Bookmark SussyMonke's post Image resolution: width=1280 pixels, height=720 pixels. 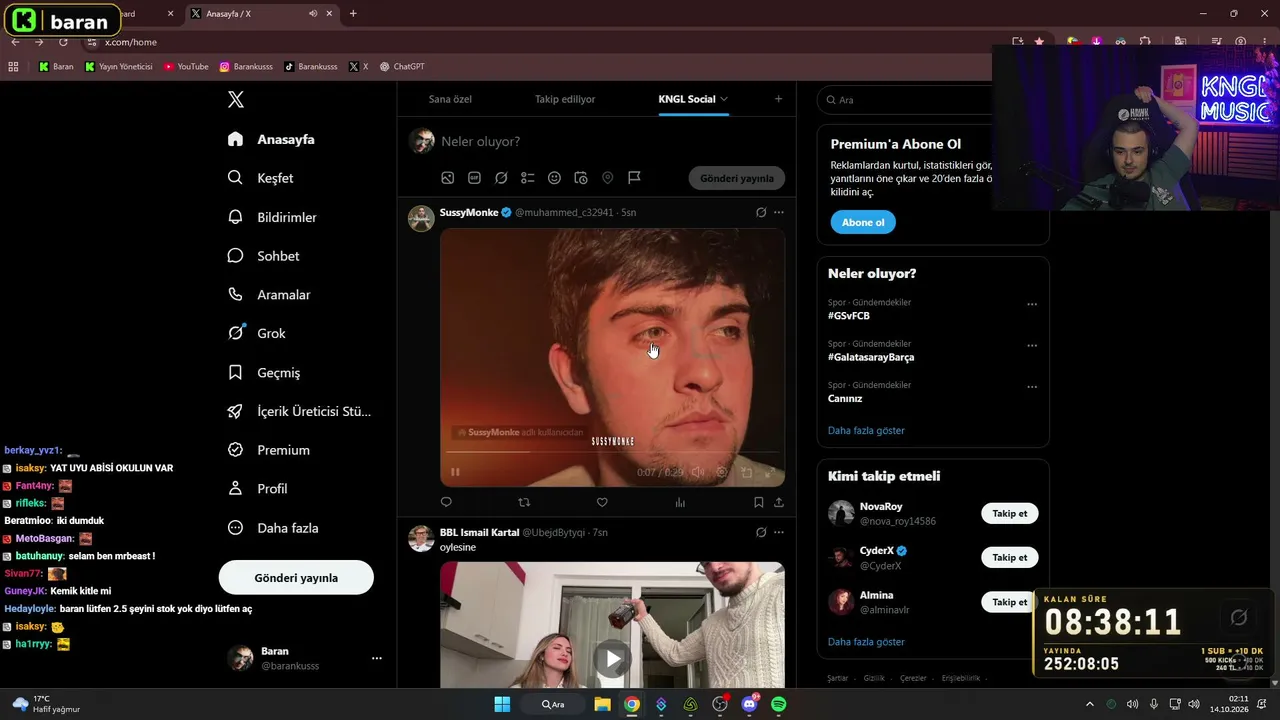pos(759,502)
